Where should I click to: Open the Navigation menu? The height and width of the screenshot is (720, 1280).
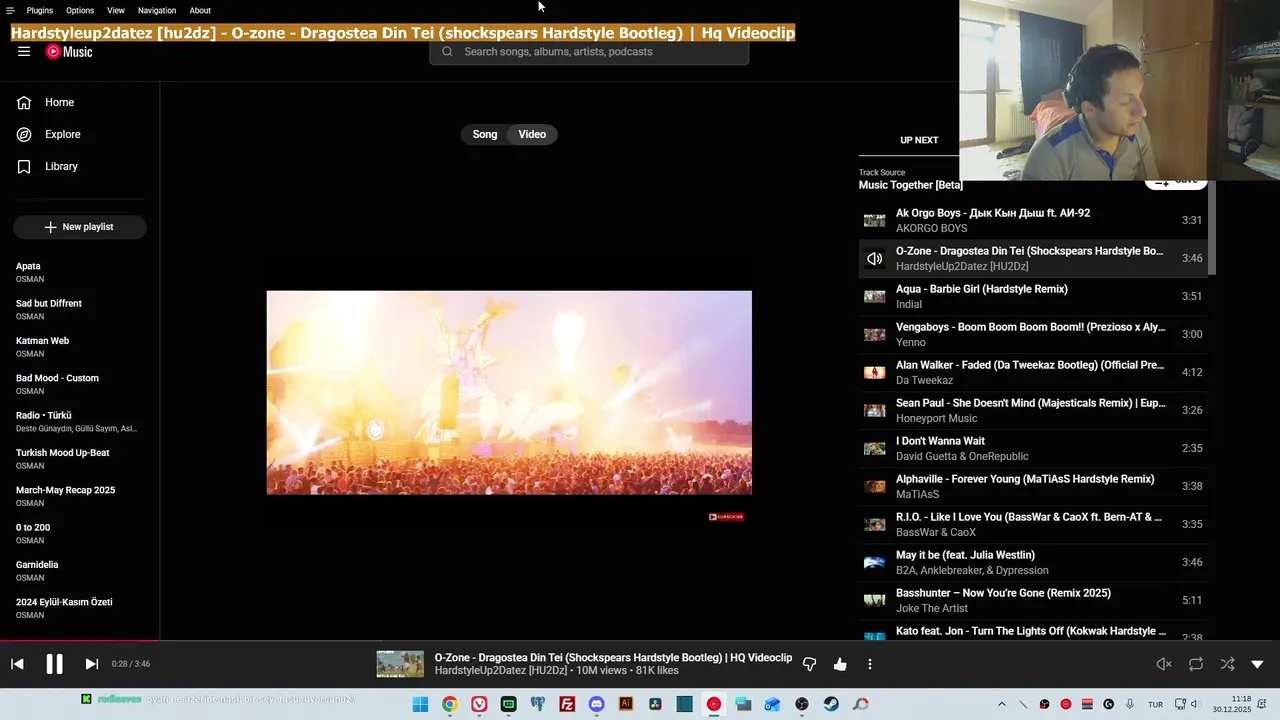pyautogui.click(x=157, y=10)
